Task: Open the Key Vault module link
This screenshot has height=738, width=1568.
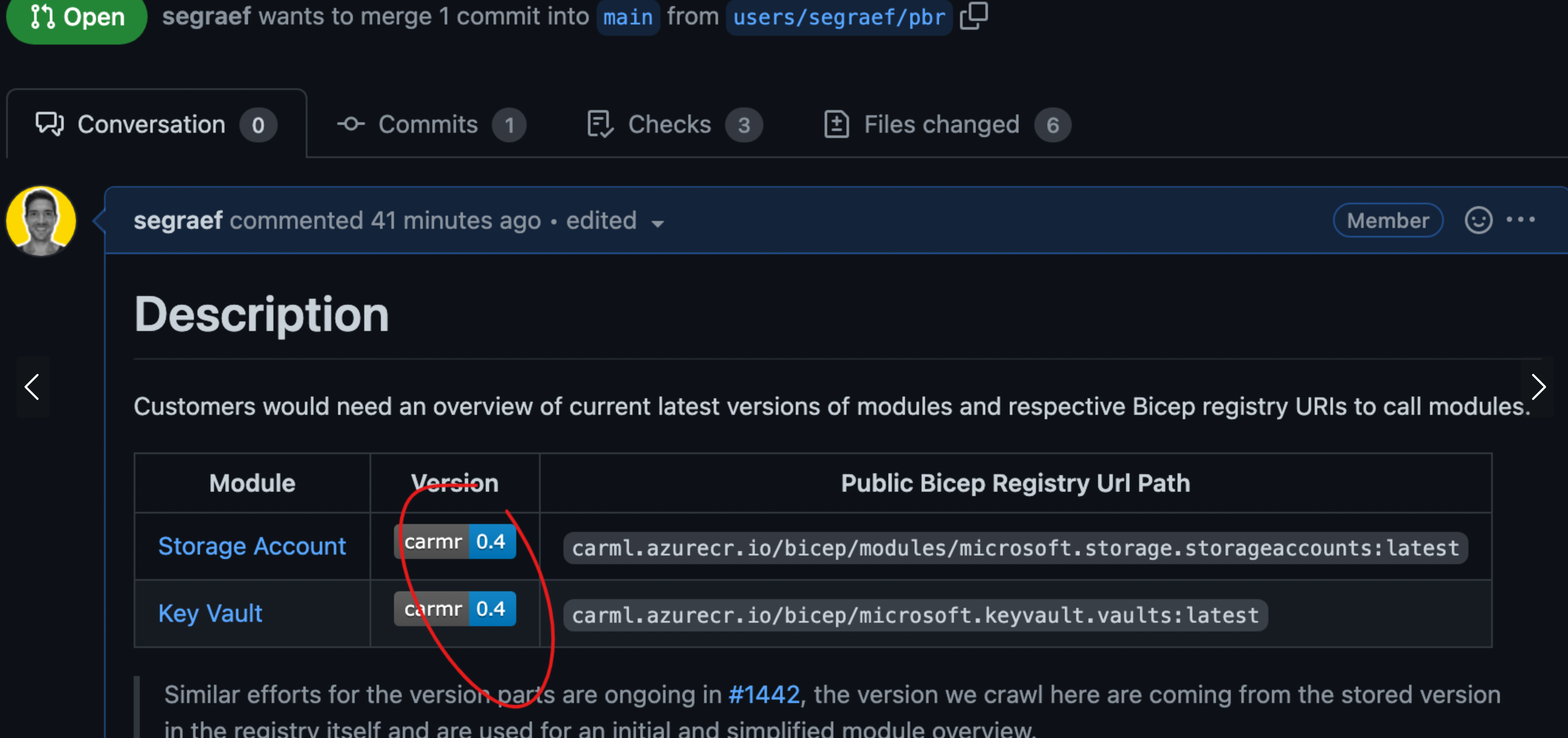Action: coord(210,613)
